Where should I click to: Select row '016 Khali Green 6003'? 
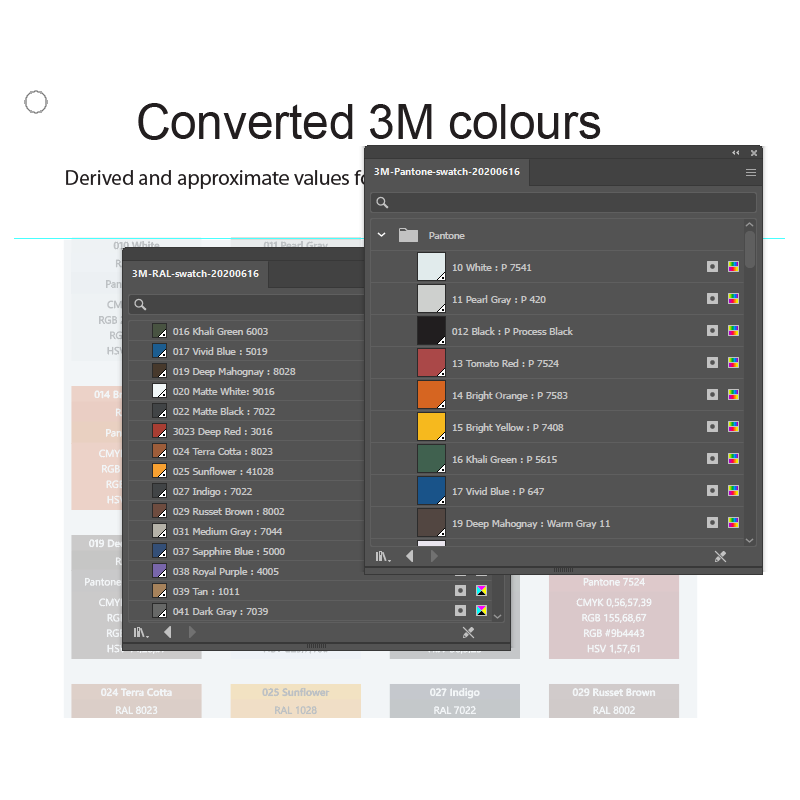coord(246,331)
